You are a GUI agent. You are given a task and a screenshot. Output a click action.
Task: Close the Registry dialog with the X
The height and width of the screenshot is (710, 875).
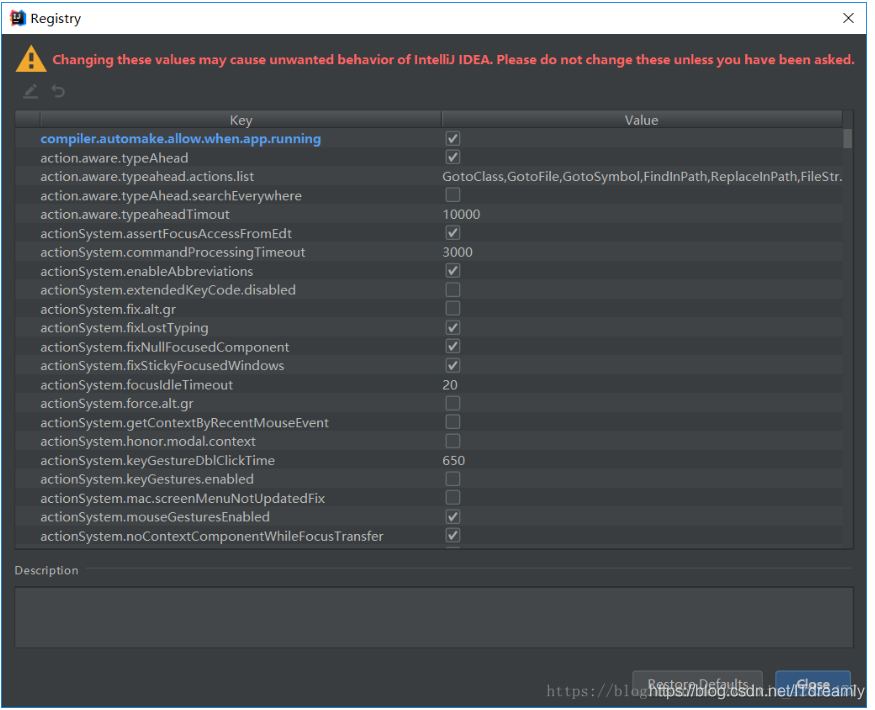[x=848, y=18]
